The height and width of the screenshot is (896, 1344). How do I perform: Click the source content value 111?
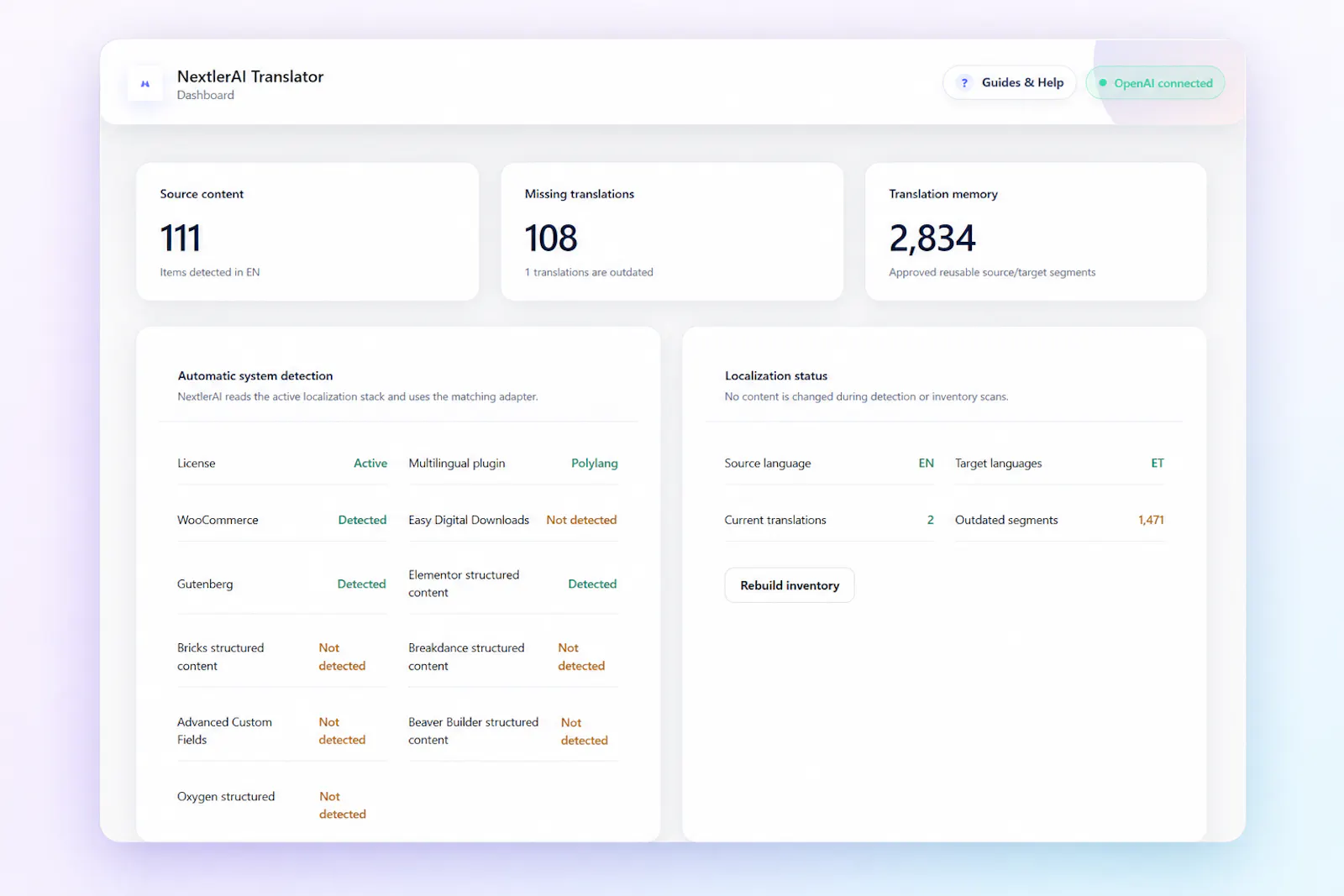pyautogui.click(x=181, y=238)
